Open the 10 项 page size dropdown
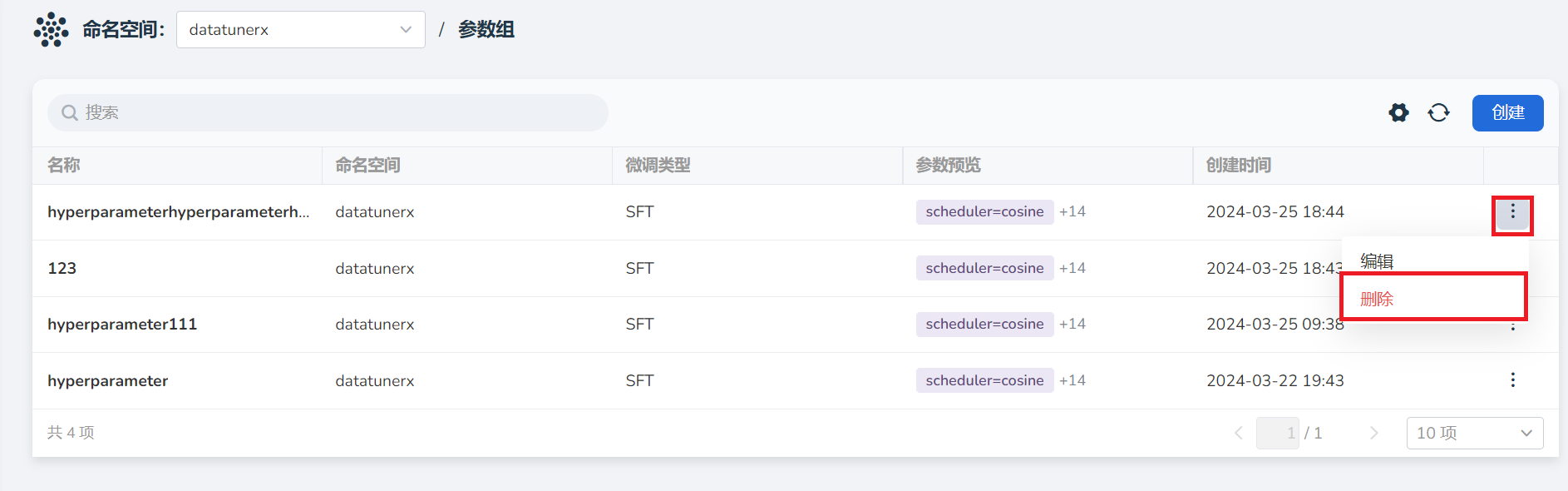This screenshot has width=1568, height=491. coord(1475,433)
